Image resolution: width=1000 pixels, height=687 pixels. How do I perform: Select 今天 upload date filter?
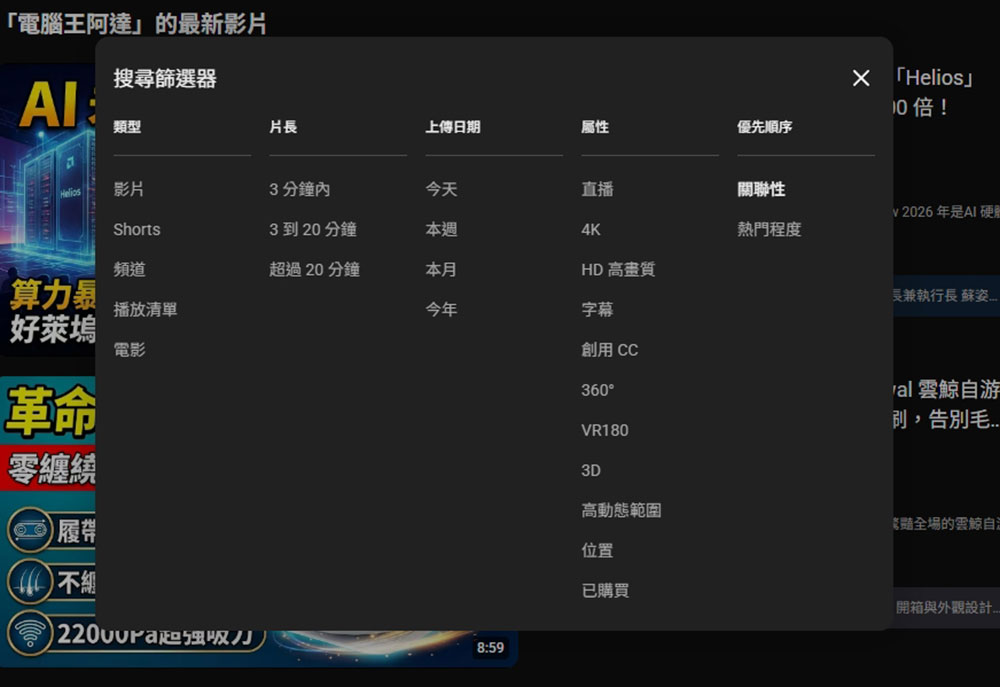(440, 190)
